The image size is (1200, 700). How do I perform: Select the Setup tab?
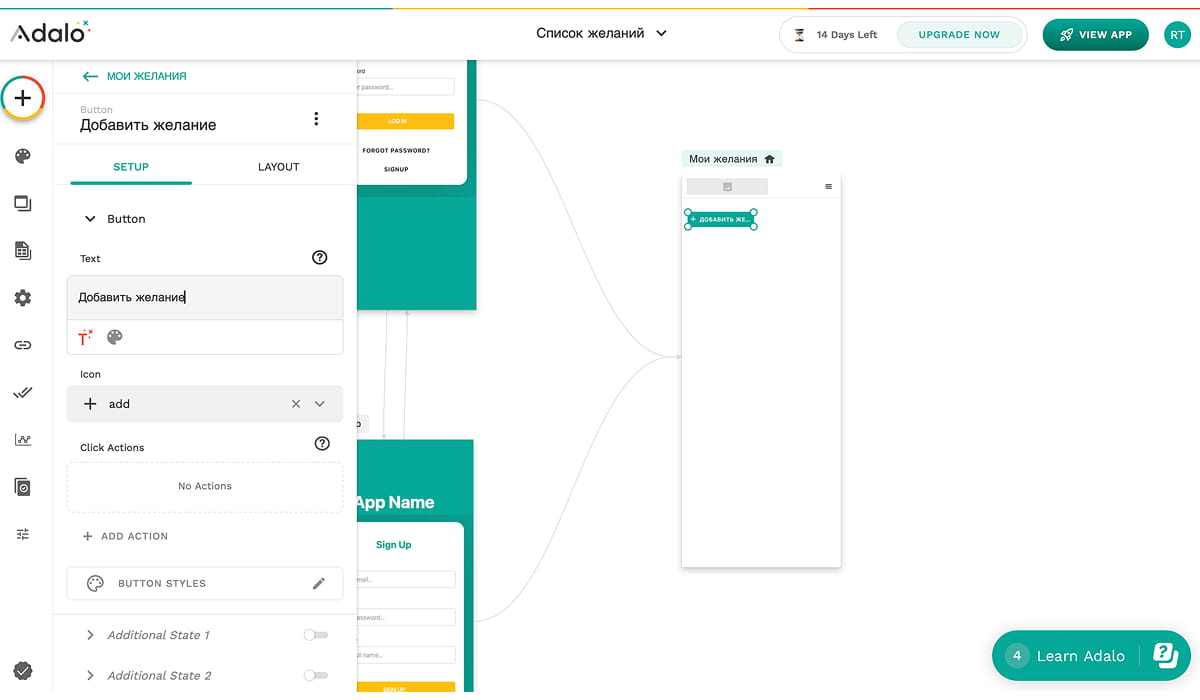[131, 167]
